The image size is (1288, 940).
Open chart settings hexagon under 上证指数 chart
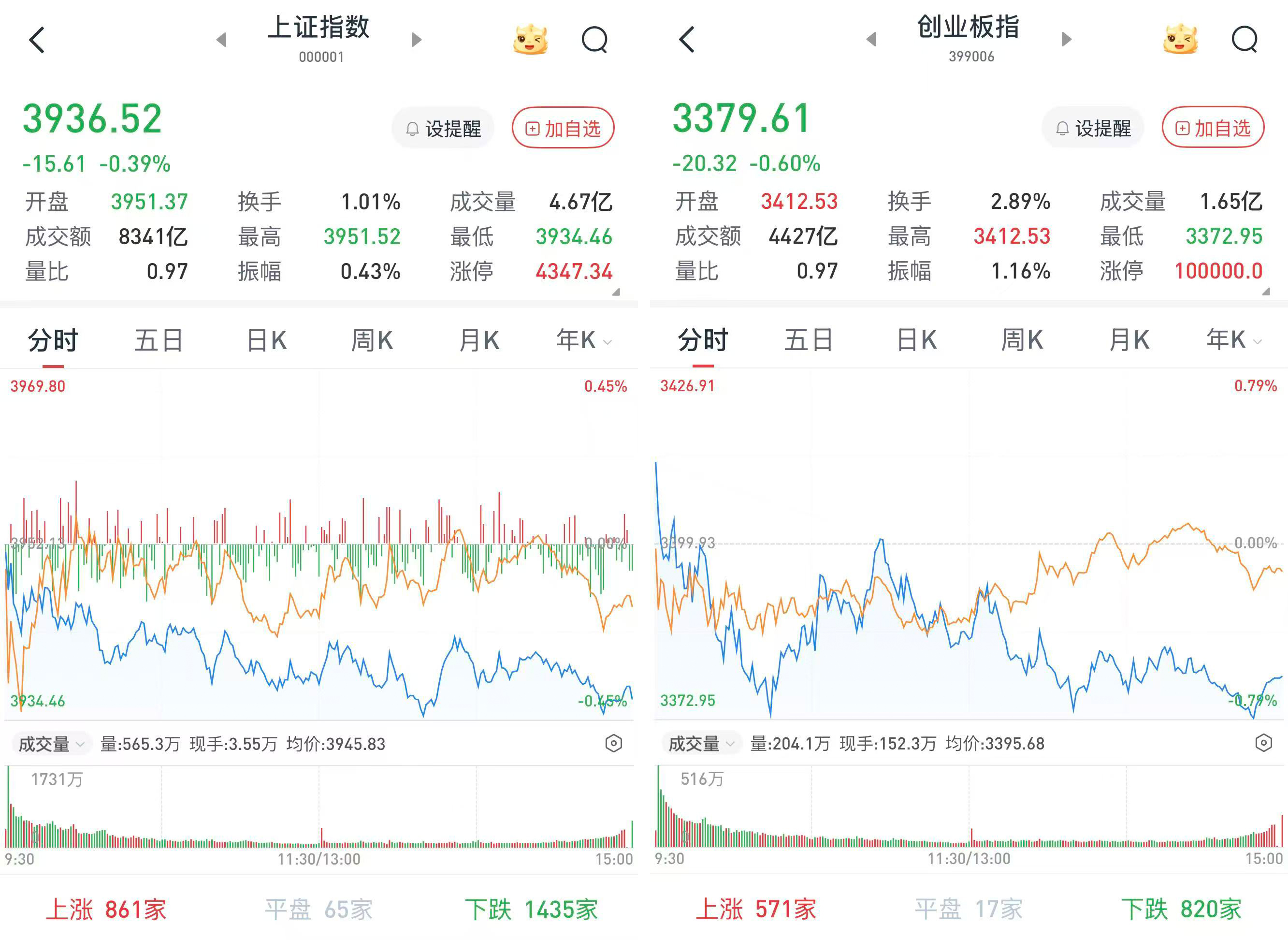click(614, 743)
